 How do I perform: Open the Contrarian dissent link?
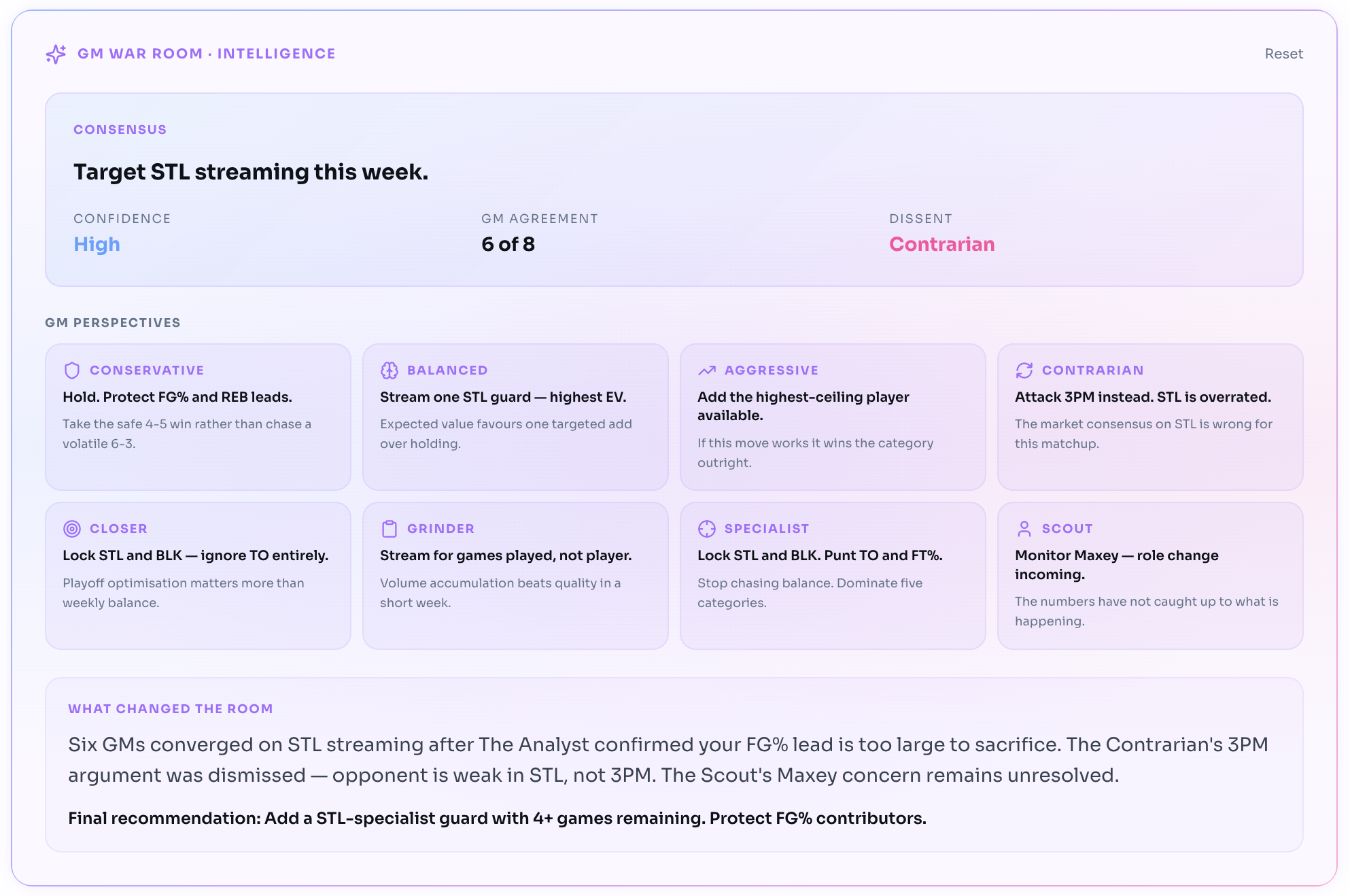point(941,244)
